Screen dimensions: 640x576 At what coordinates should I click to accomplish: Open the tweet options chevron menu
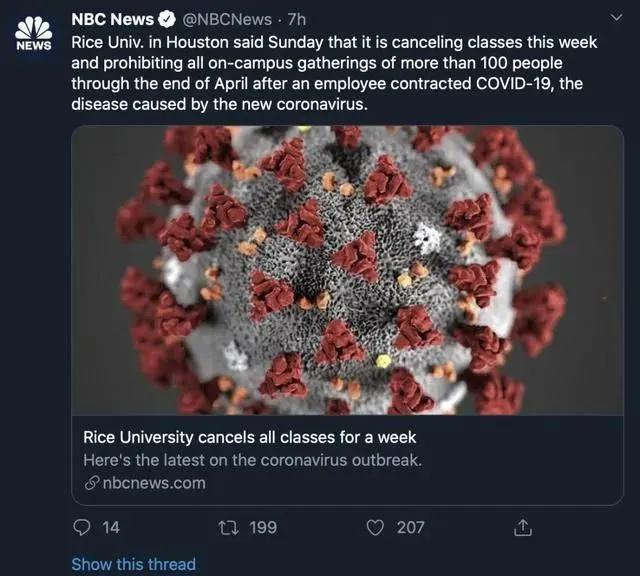click(x=615, y=18)
